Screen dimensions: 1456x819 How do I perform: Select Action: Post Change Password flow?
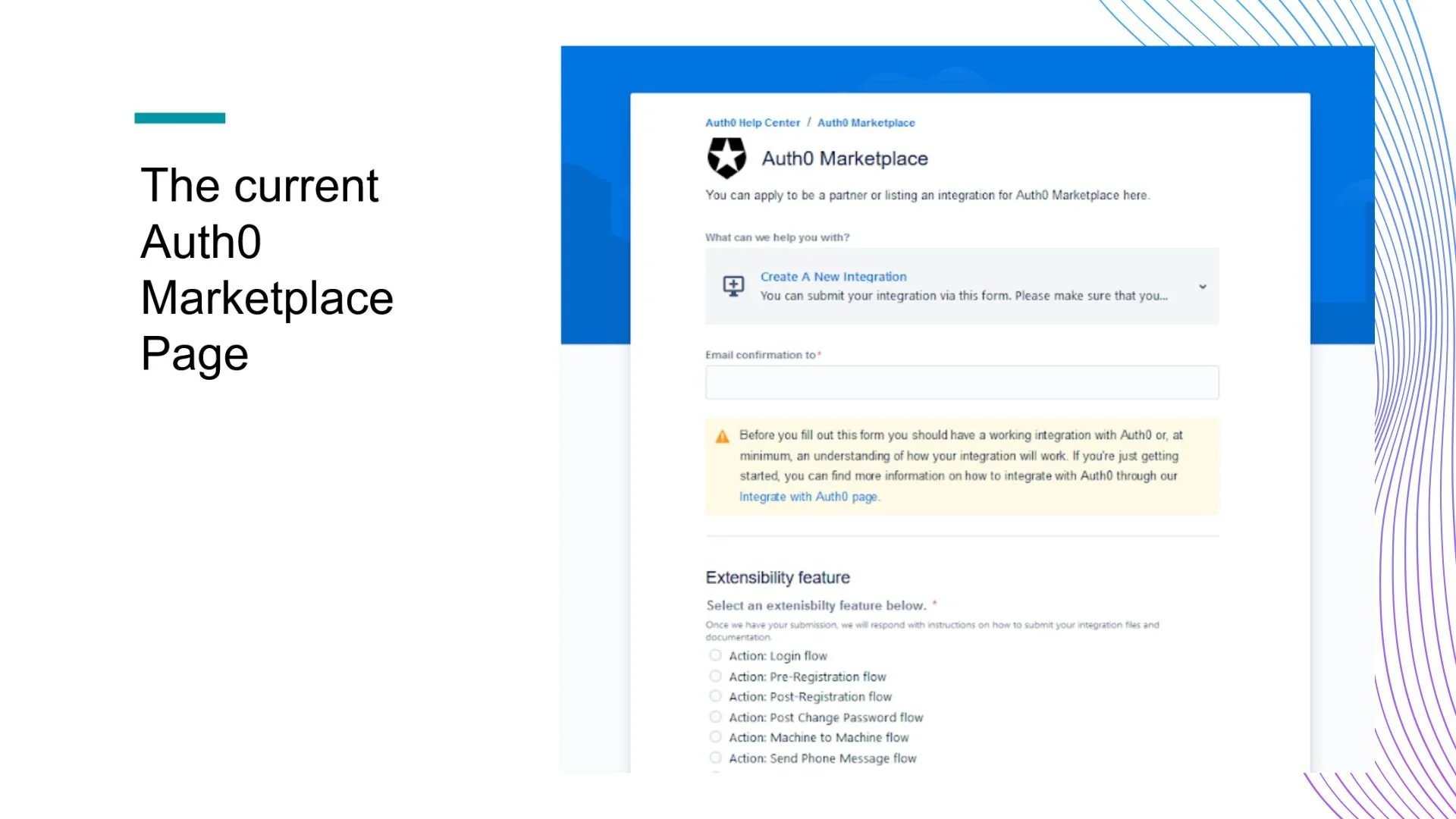(x=715, y=717)
